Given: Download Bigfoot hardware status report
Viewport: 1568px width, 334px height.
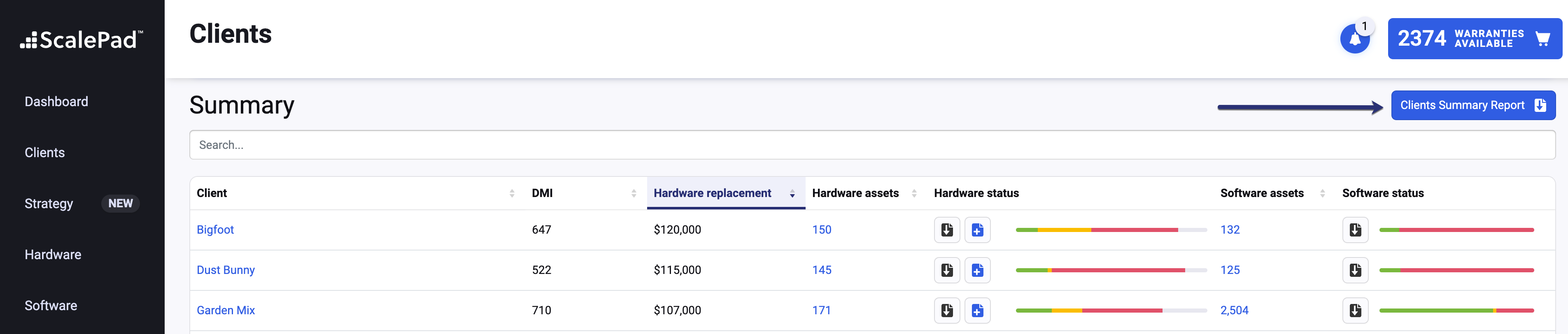Looking at the screenshot, I should [947, 230].
